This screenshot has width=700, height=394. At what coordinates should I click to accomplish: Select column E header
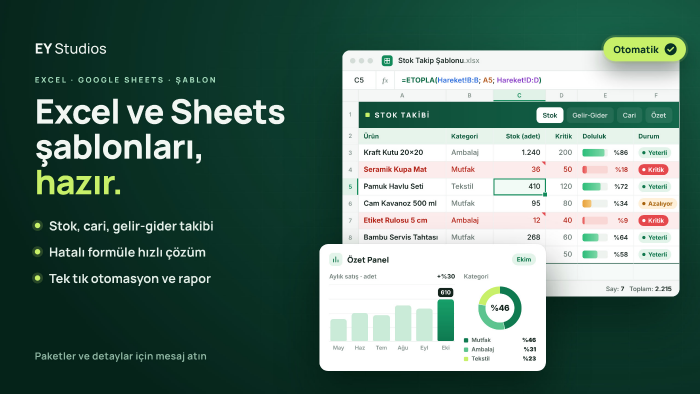pyautogui.click(x=605, y=95)
